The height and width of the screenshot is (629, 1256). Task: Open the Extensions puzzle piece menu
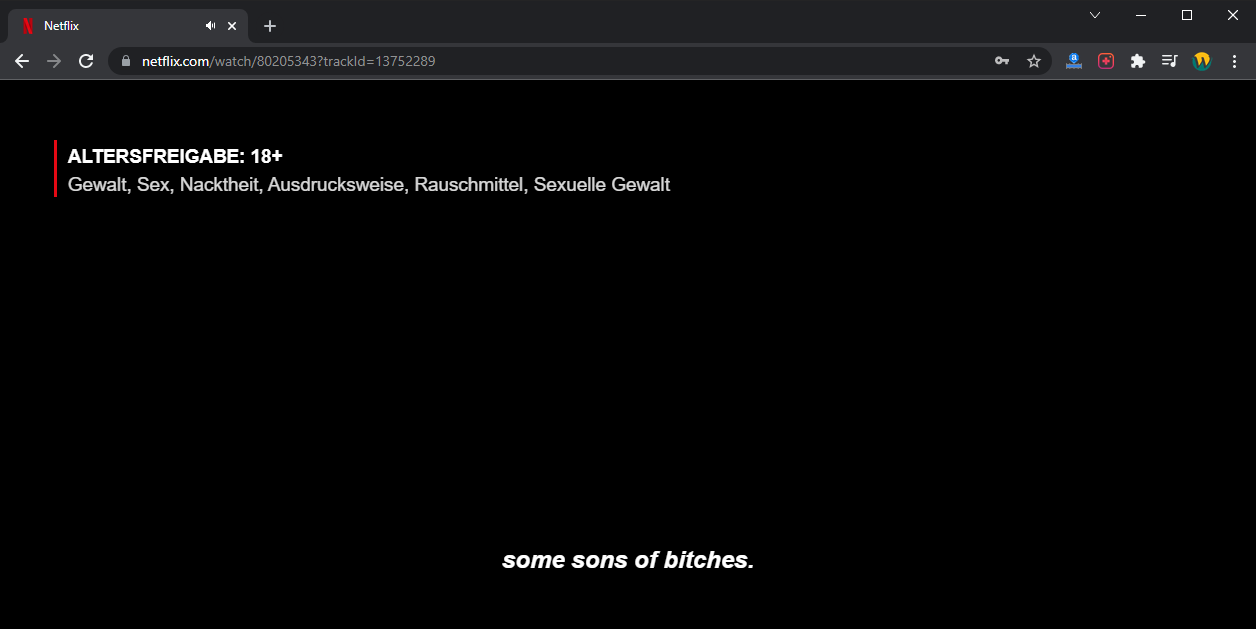coord(1138,61)
